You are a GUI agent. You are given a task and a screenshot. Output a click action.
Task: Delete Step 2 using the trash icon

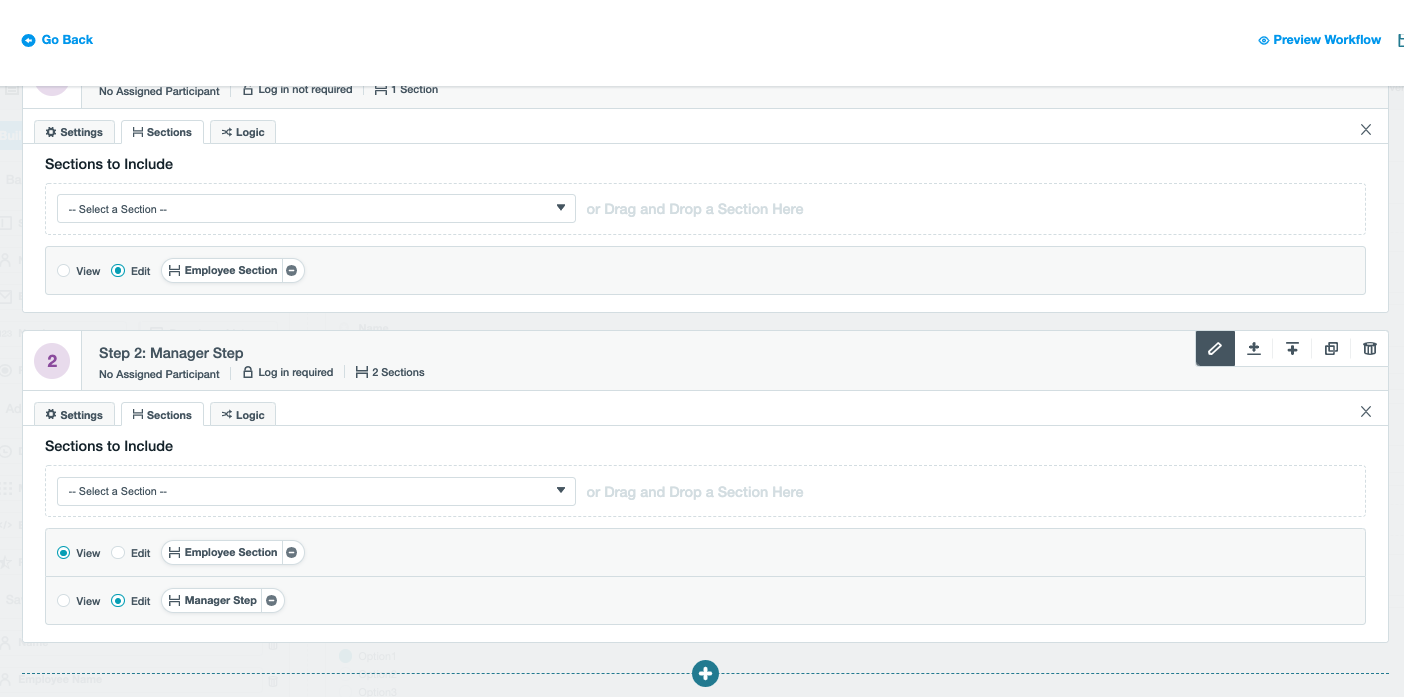(x=1369, y=349)
